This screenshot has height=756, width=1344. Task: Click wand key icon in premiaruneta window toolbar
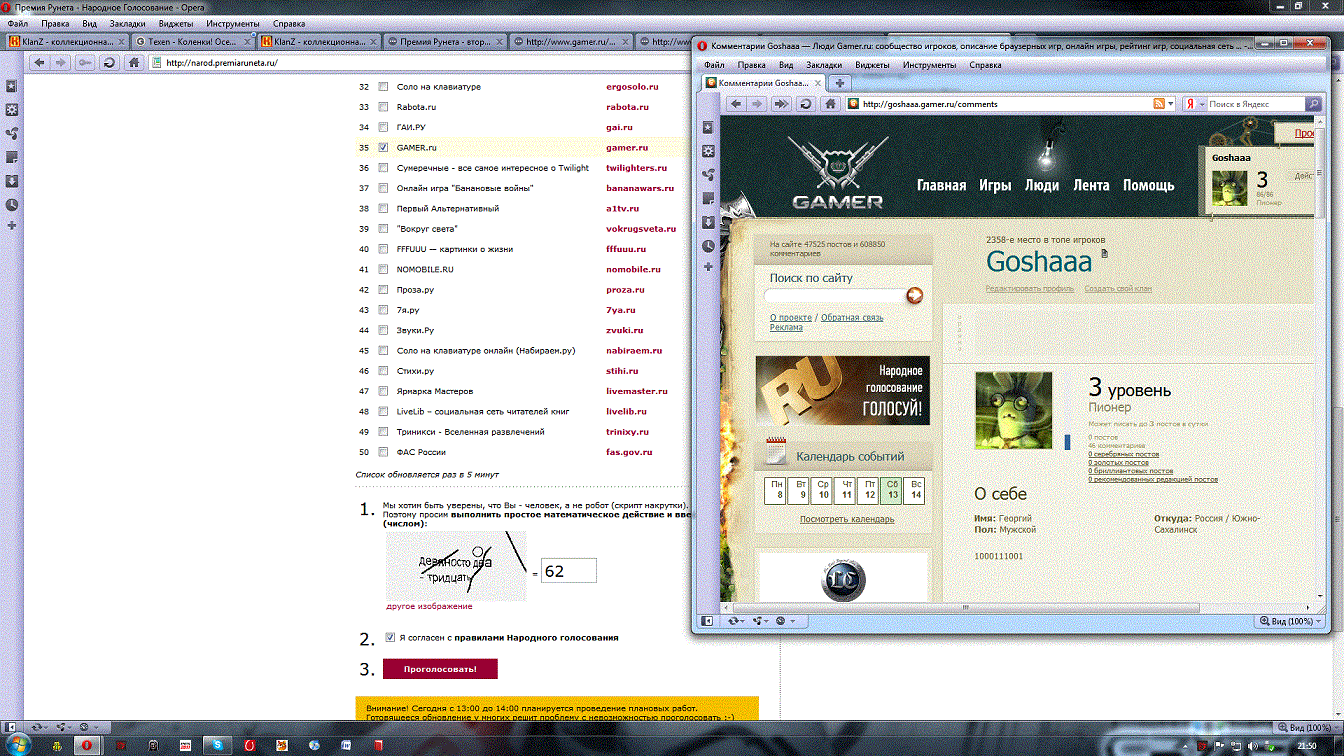85,62
